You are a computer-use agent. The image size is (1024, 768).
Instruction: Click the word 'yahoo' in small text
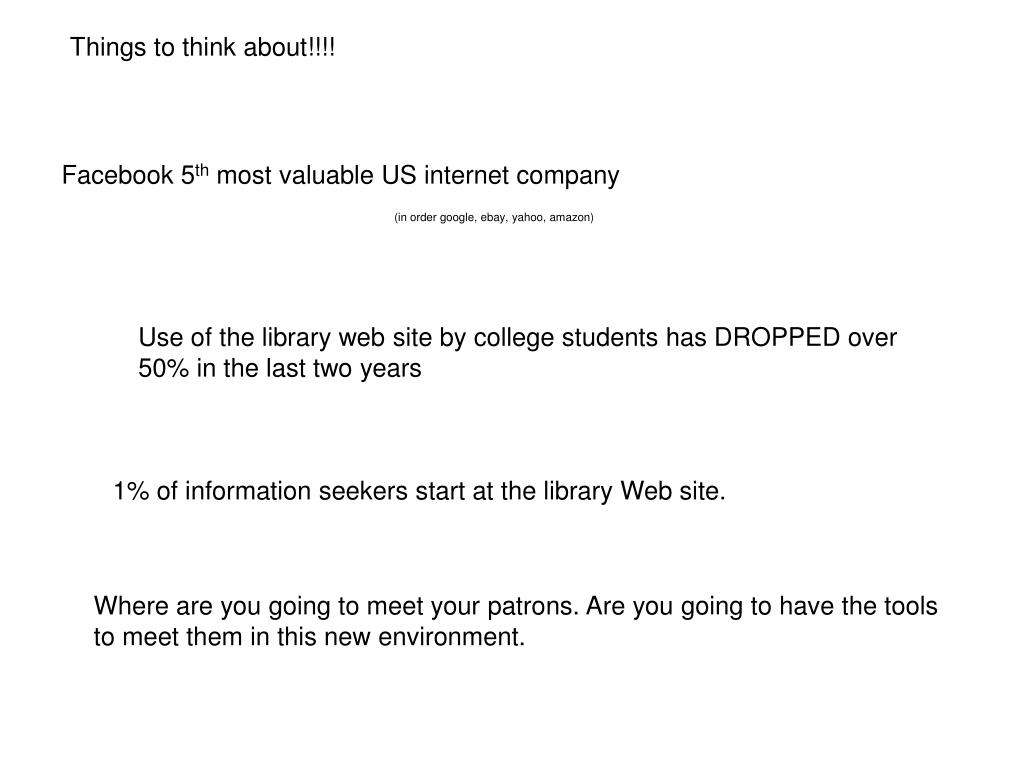(x=527, y=217)
